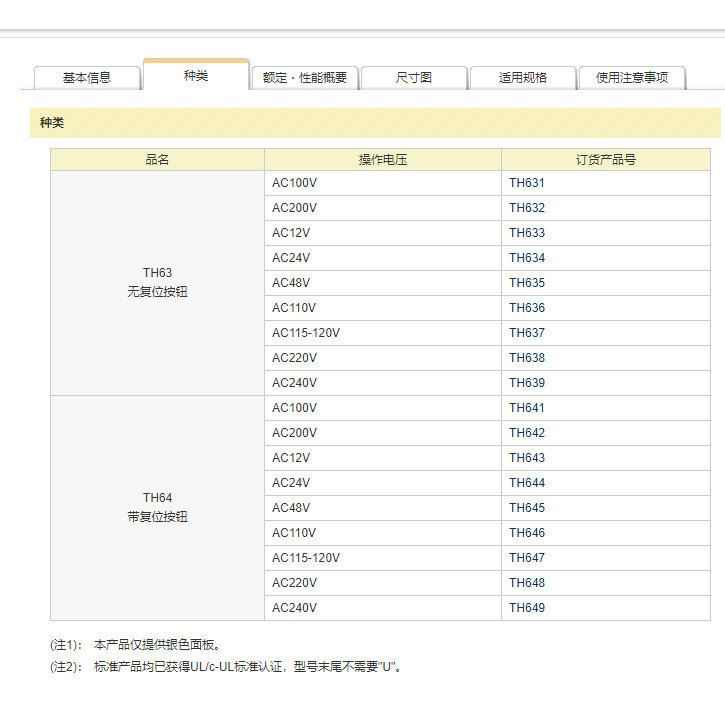Click the 订货产品号 column header
The image size is (725, 725).
tap(605, 160)
